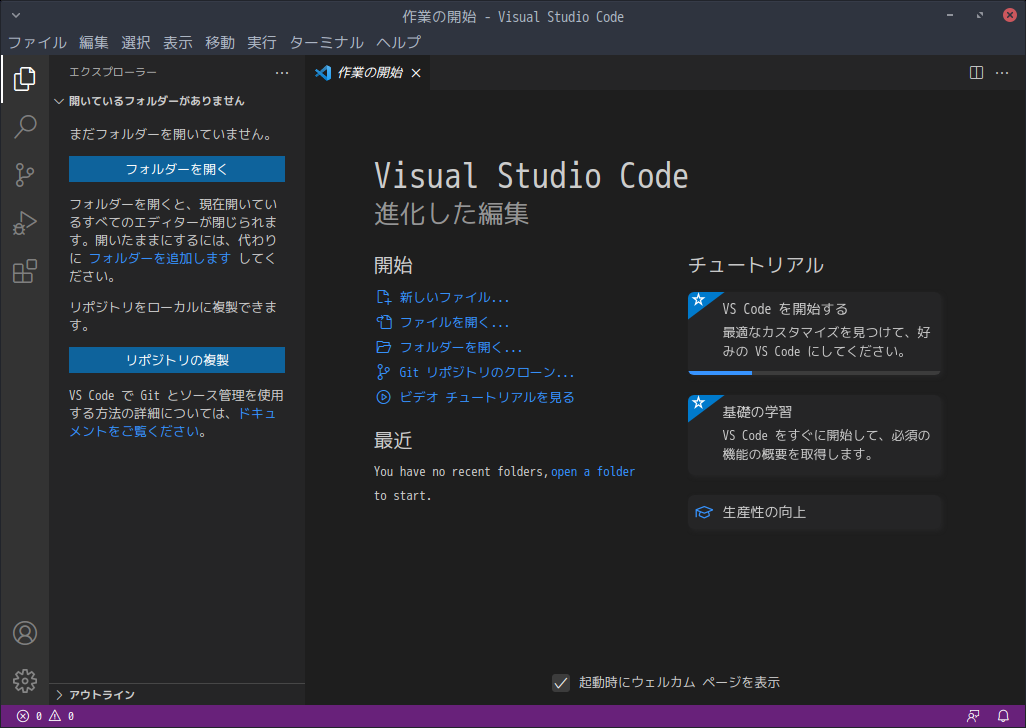Select the 作業の開始 editor tab

click(x=369, y=73)
